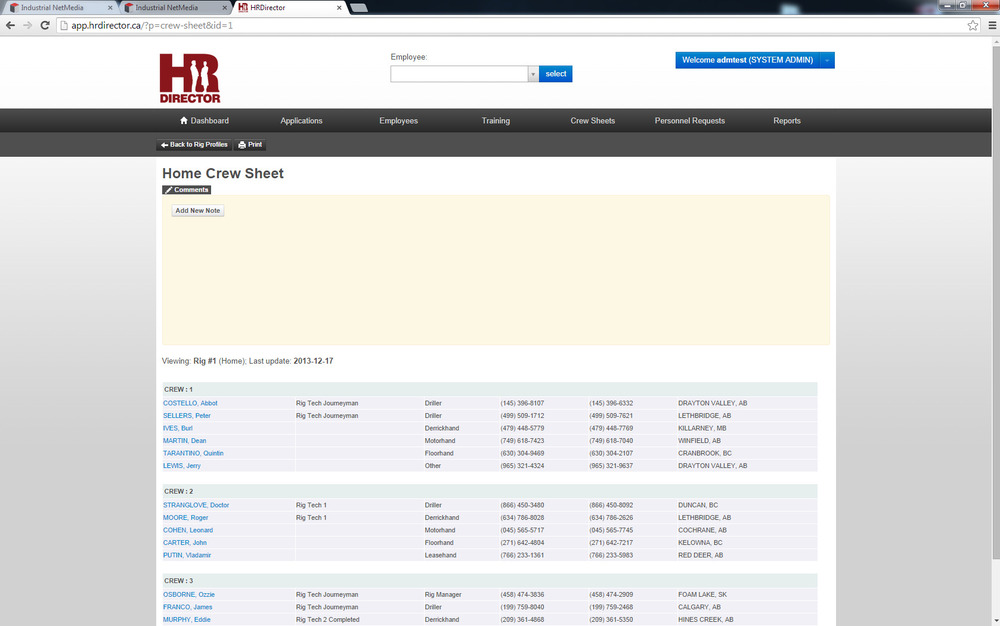
Task: Open LEWIS, Jerry employee link
Action: point(182,466)
